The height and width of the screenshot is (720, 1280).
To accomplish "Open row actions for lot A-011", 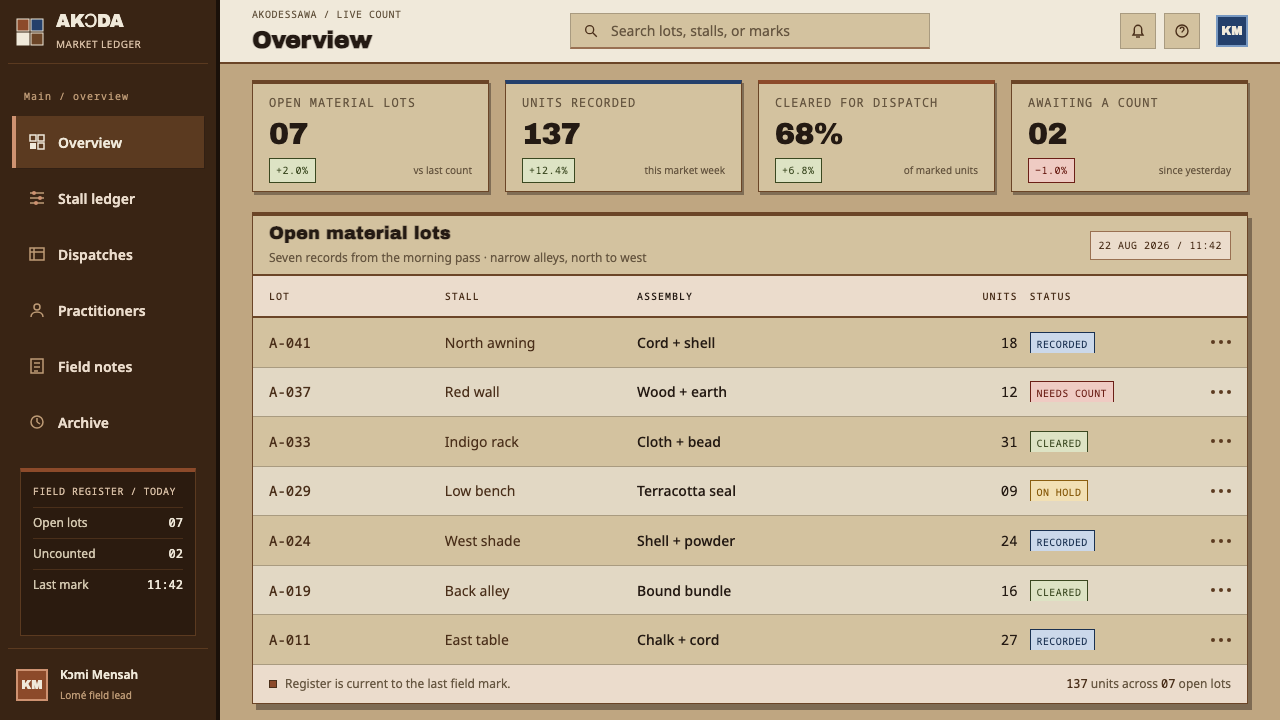I will pyautogui.click(x=1221, y=640).
